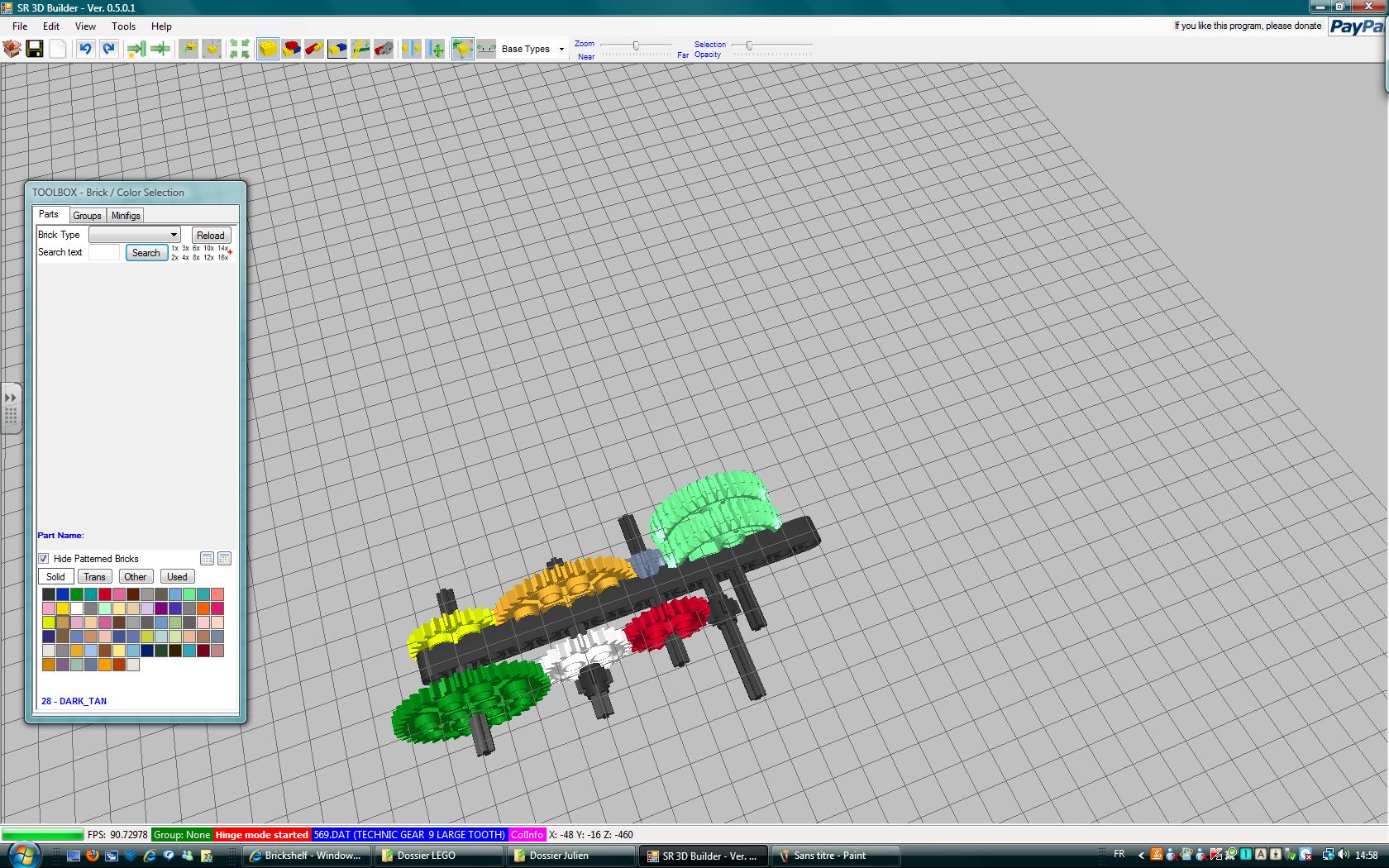The height and width of the screenshot is (868, 1389).
Task: Switch to the Parts tab
Action: pyautogui.click(x=49, y=214)
